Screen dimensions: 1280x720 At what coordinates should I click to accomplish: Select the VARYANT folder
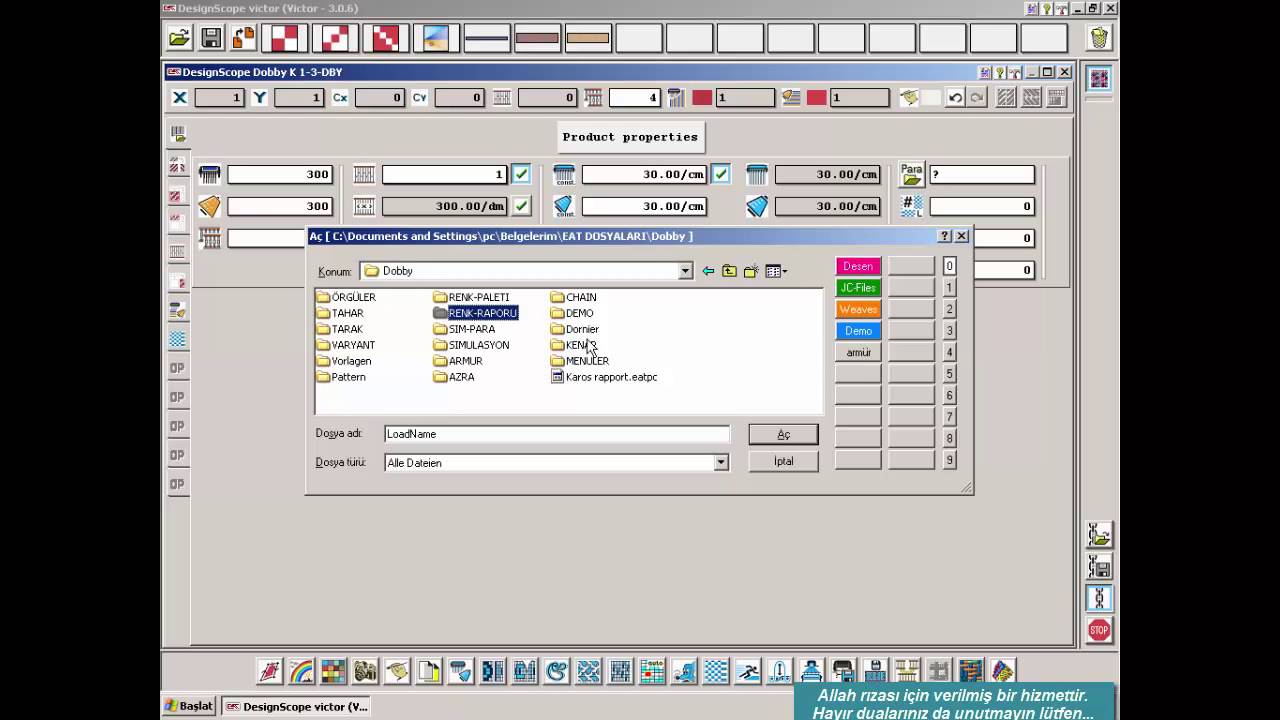click(x=346, y=345)
